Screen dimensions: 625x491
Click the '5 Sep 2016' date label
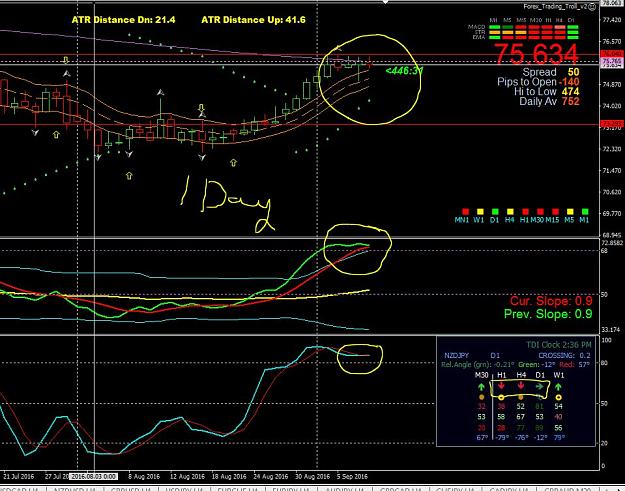point(352,476)
